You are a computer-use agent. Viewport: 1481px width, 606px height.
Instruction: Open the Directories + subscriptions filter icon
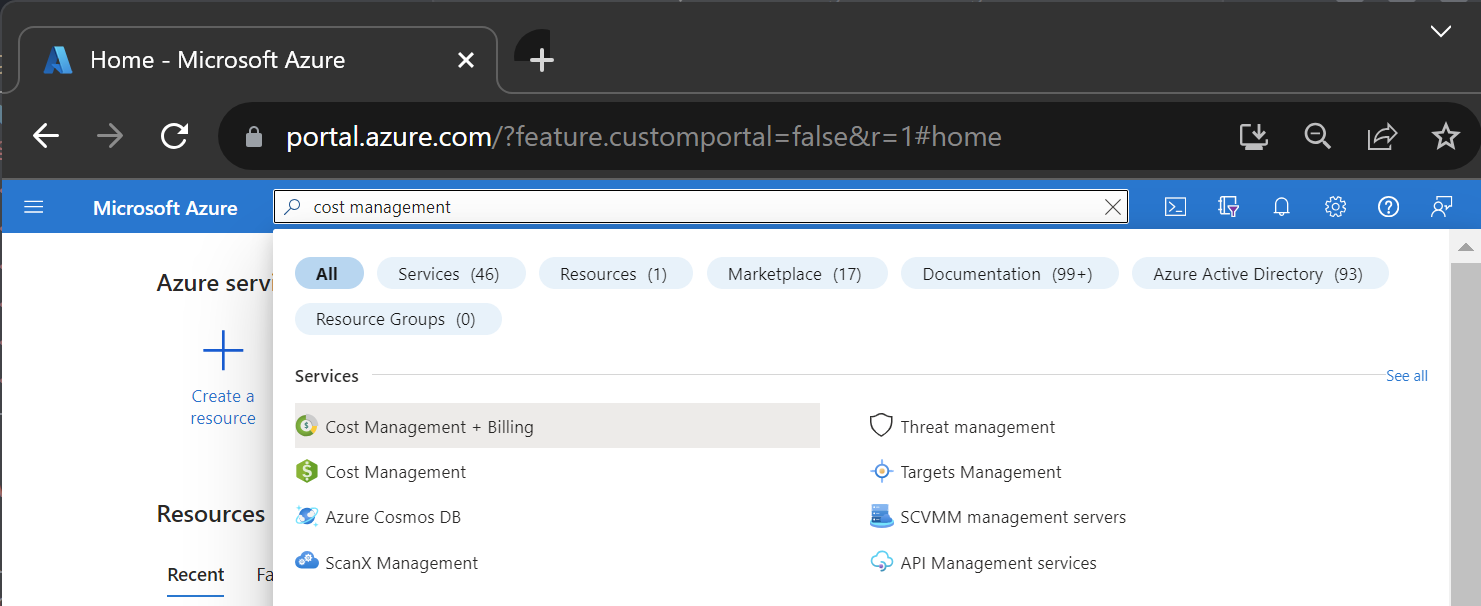click(x=1229, y=207)
